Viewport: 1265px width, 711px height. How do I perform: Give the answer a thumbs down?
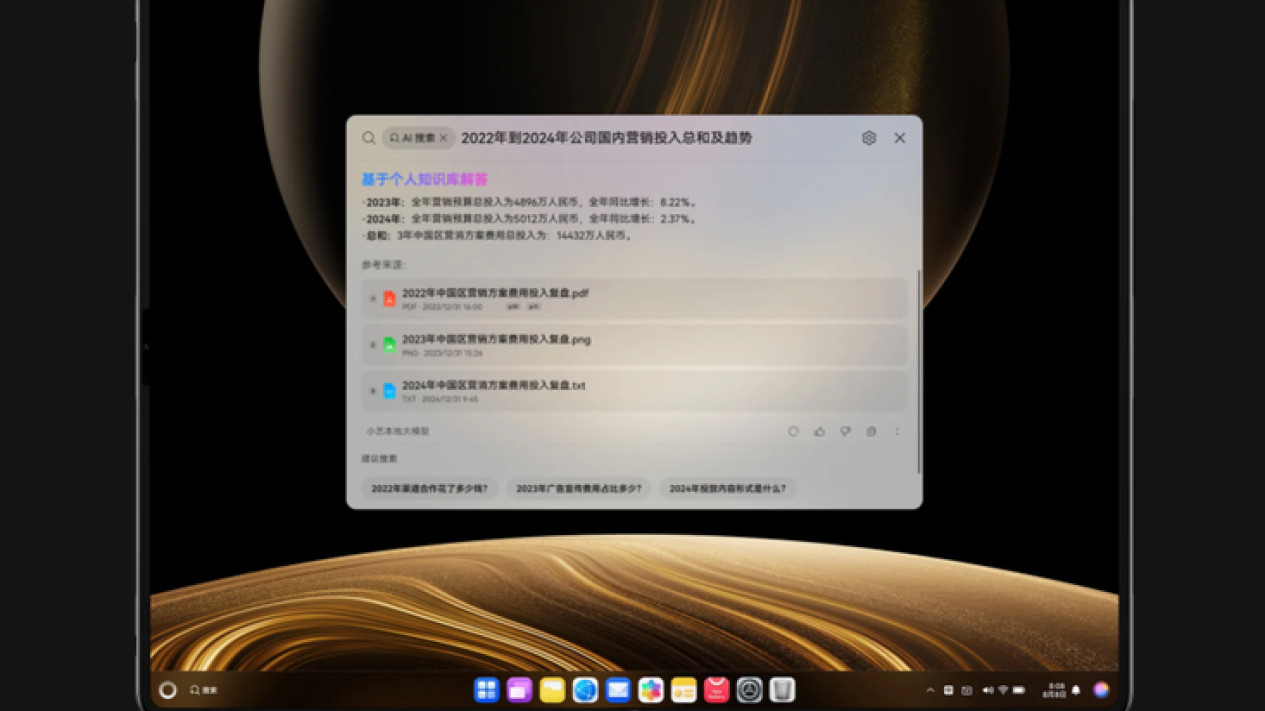[x=845, y=432]
